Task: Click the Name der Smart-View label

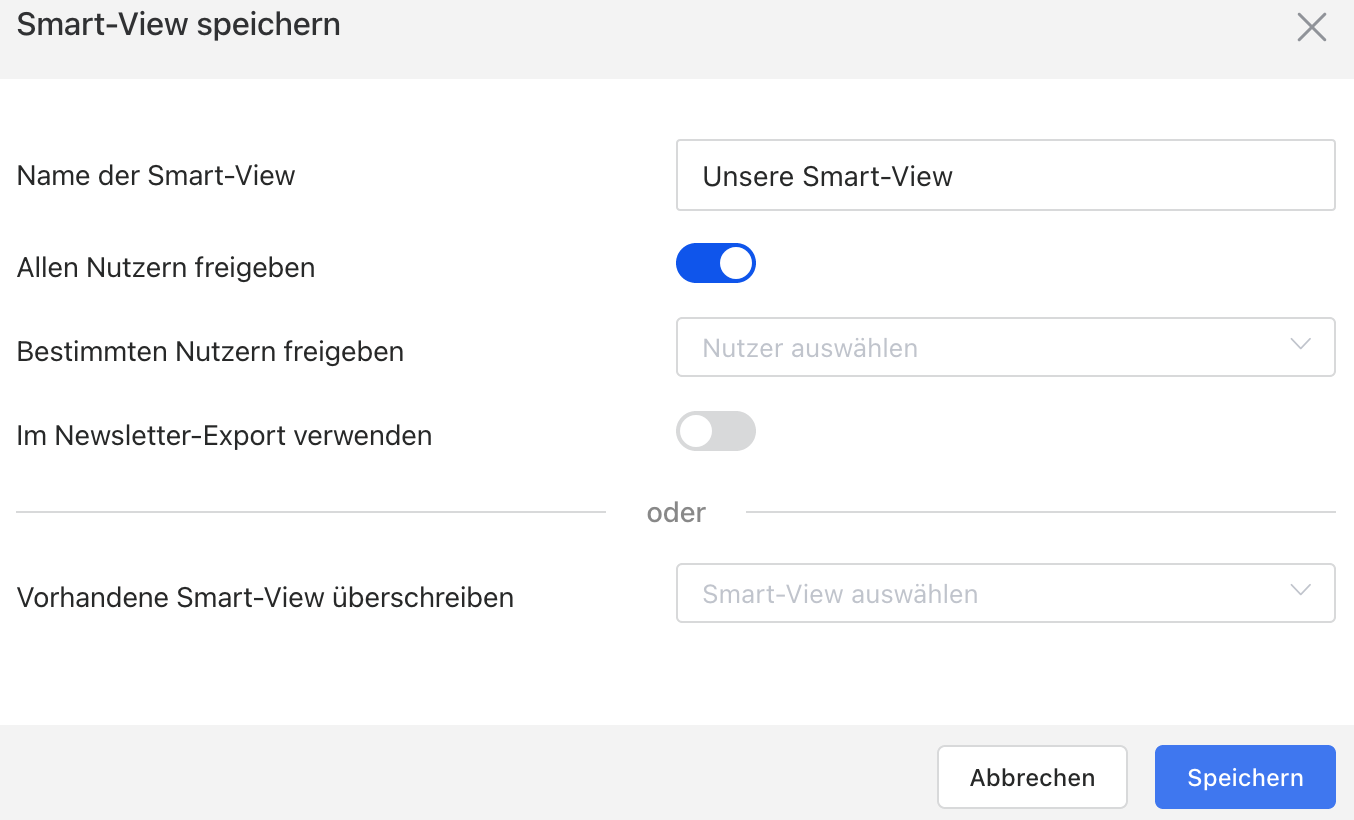Action: [x=156, y=176]
